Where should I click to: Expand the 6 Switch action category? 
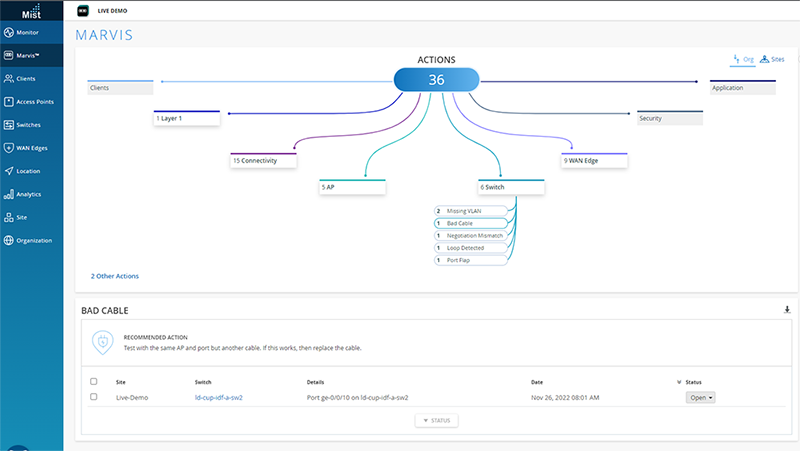[511, 186]
